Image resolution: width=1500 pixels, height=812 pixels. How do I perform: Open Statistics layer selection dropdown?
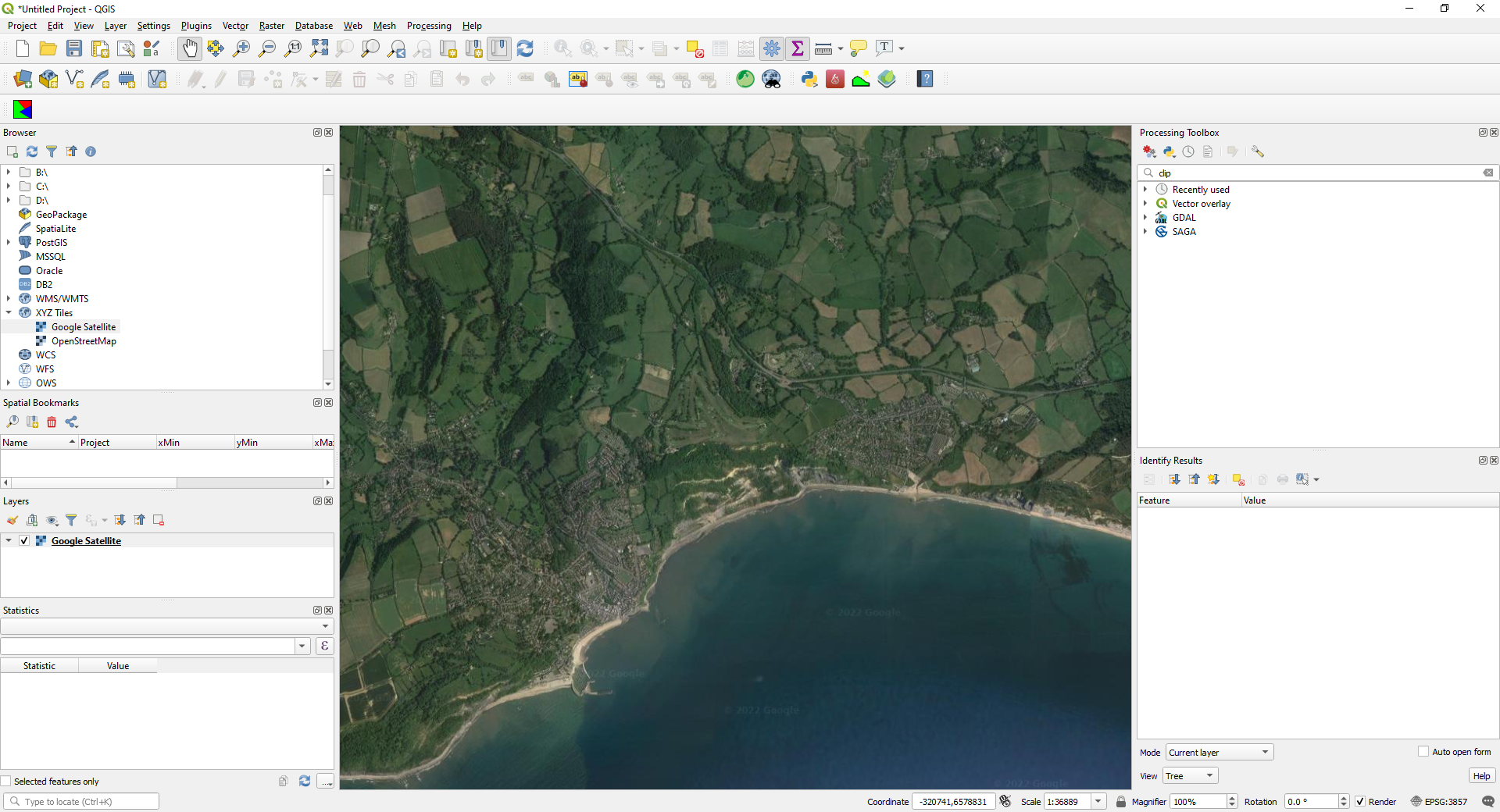tap(167, 625)
